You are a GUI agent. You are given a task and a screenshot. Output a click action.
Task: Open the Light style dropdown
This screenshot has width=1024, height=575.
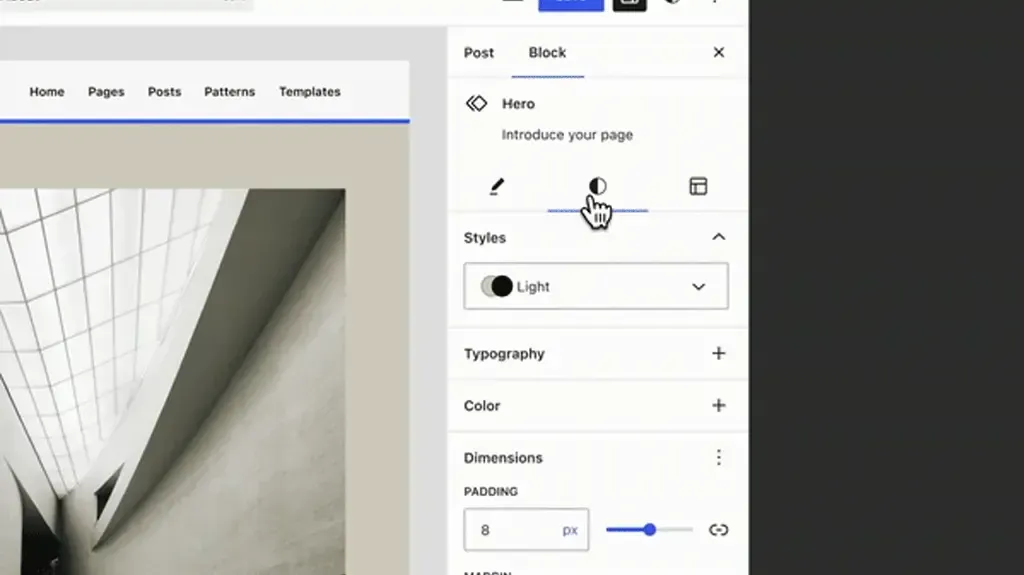[x=596, y=286]
